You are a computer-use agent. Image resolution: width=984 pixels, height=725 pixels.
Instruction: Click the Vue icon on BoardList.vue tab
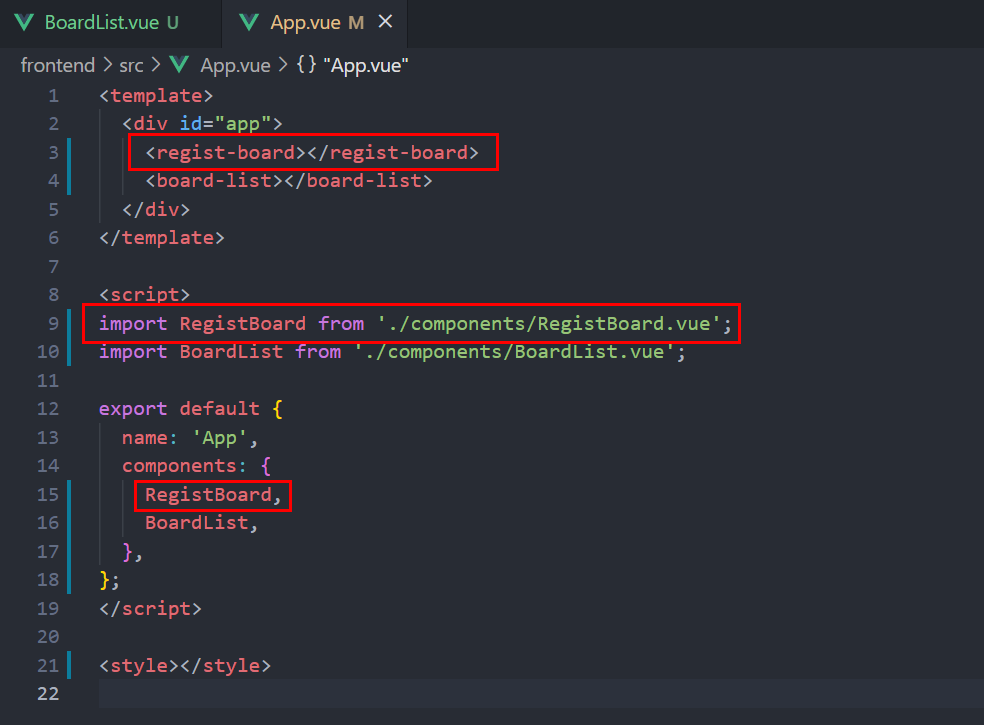[24, 23]
